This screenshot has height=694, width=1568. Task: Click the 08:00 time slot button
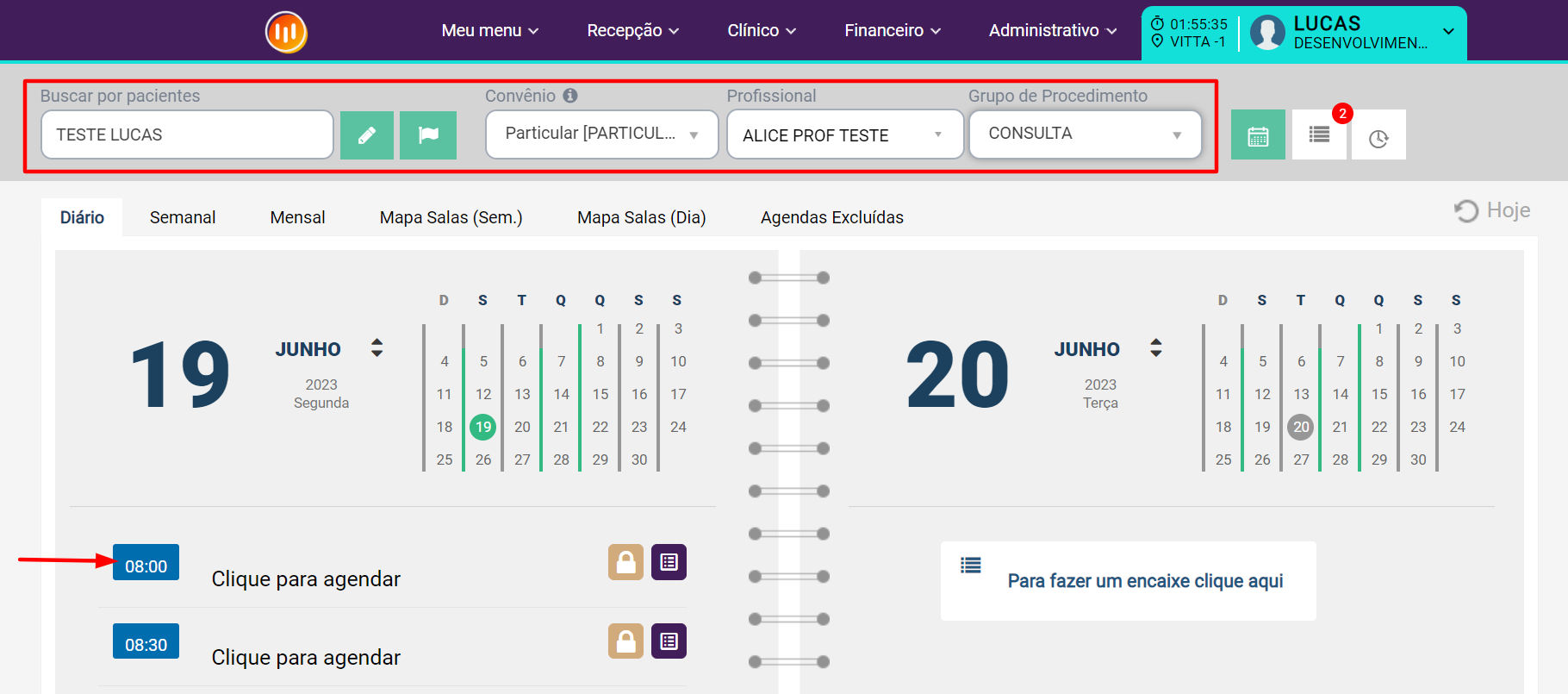click(146, 563)
